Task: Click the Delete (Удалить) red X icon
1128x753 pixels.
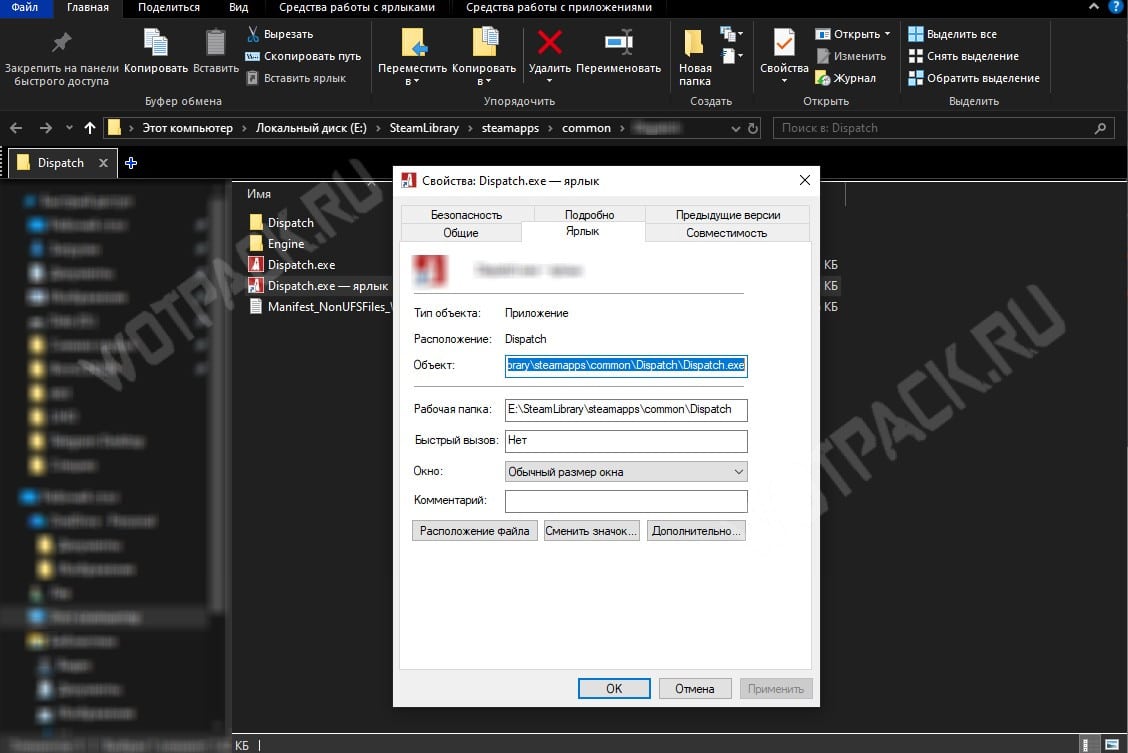Action: pos(549,43)
